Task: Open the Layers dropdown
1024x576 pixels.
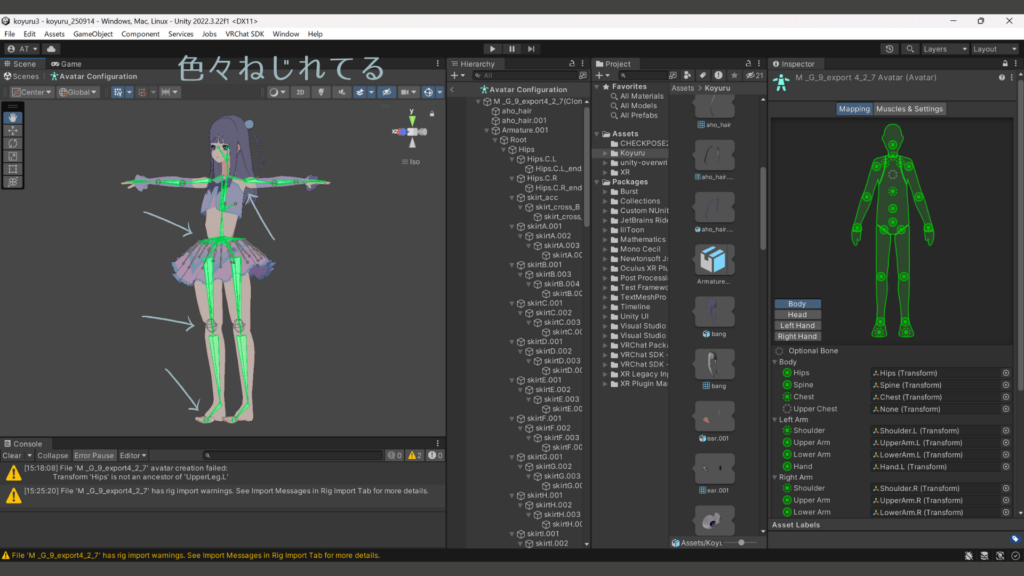Action: coord(945,48)
